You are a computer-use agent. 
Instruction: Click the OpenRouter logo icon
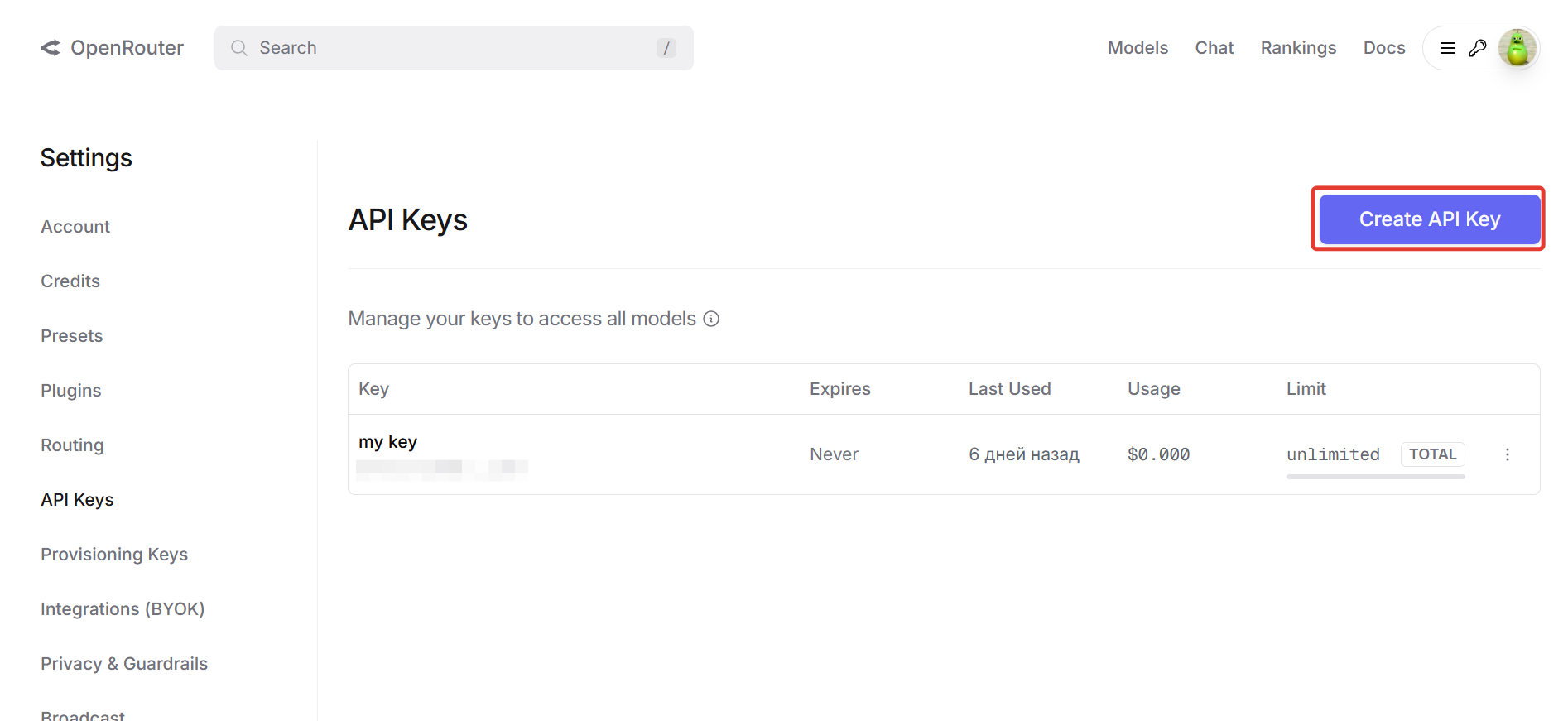tap(51, 48)
